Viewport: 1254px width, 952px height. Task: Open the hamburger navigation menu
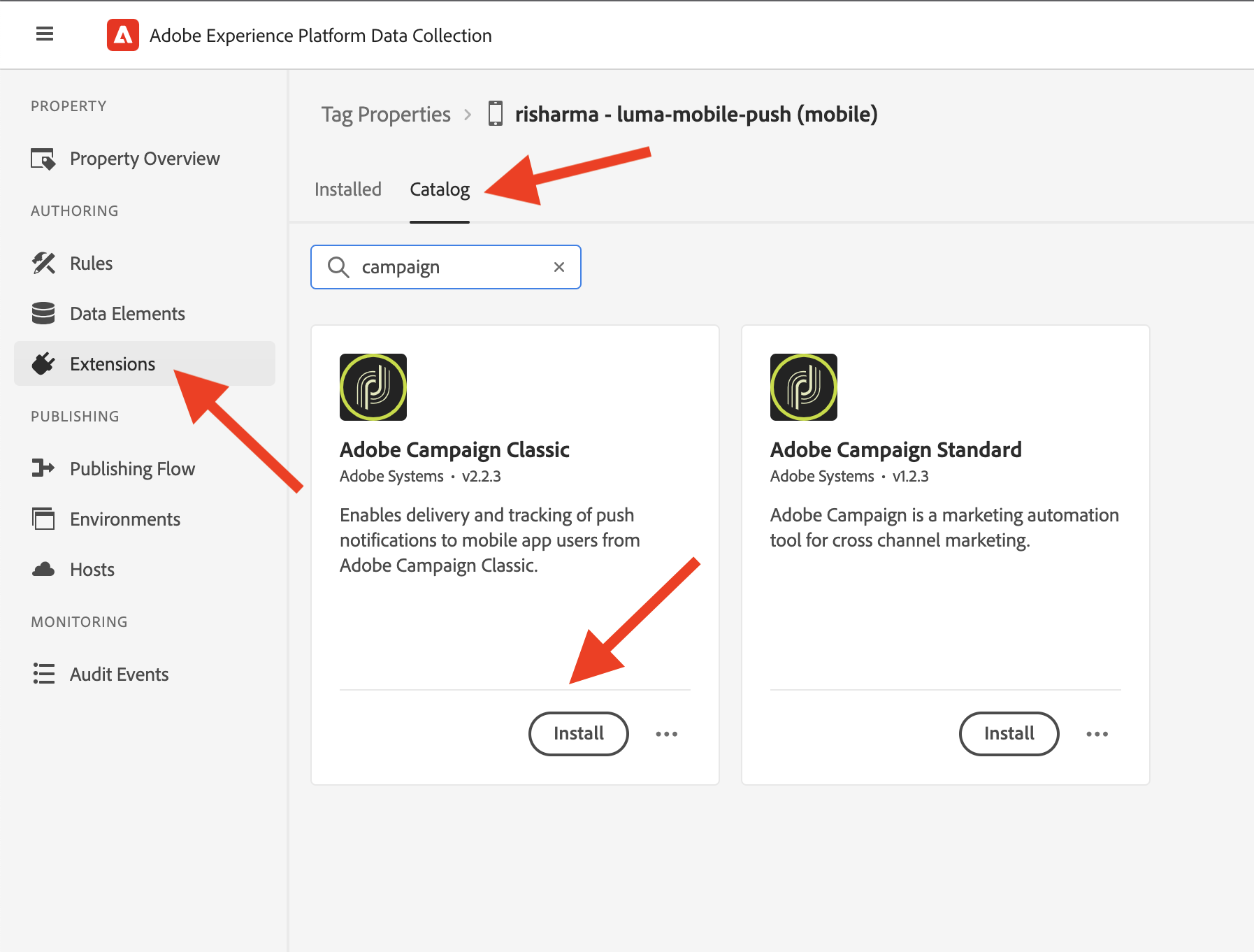[45, 34]
